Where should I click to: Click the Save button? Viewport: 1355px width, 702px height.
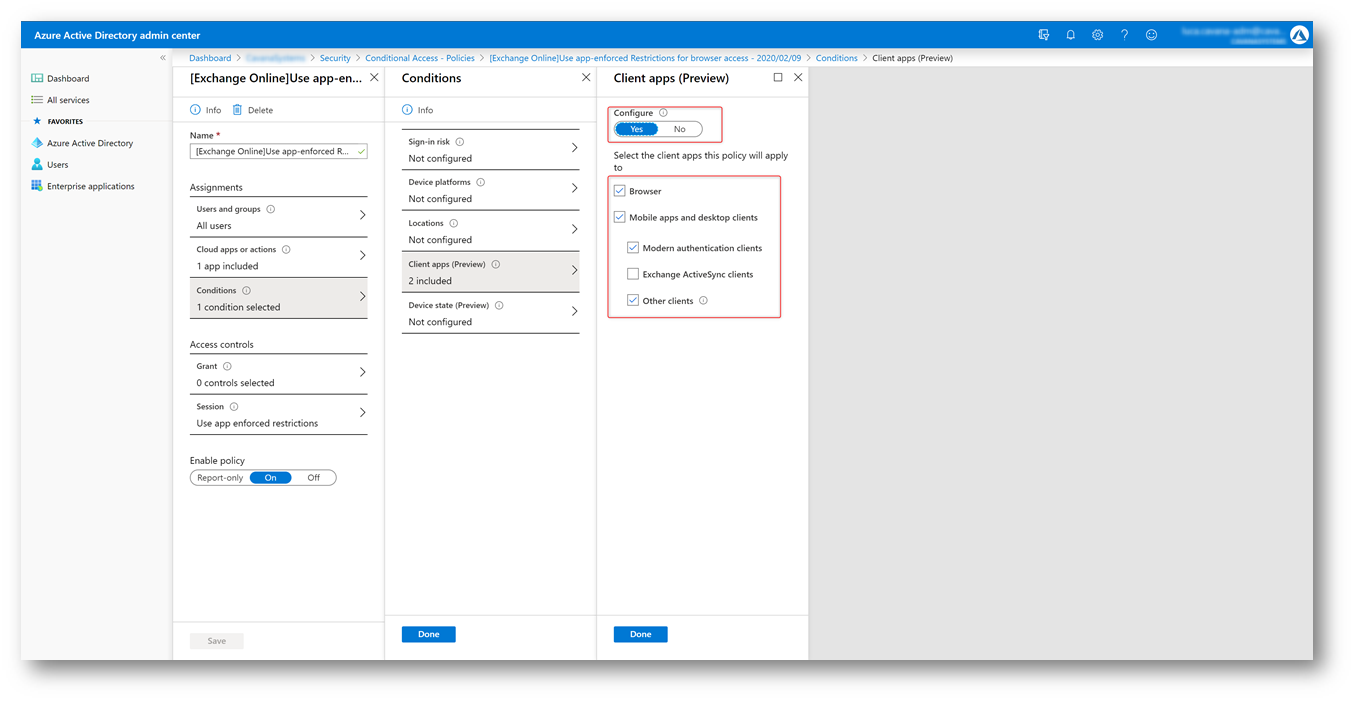[217, 641]
